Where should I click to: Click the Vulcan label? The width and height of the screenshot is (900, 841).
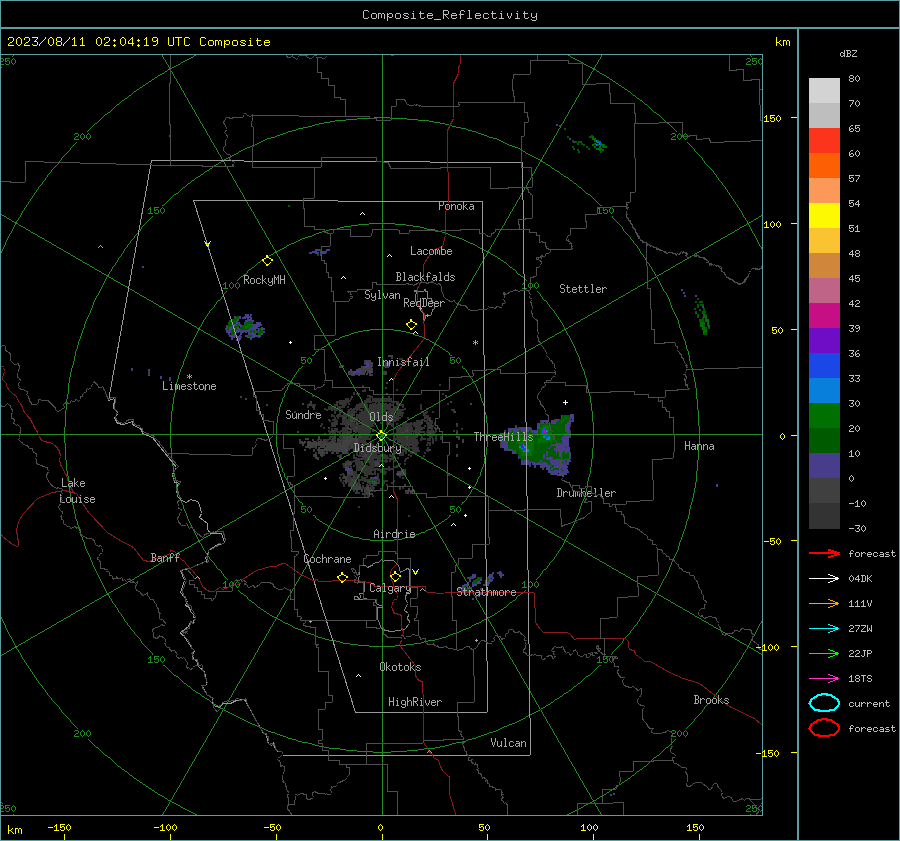(x=508, y=743)
